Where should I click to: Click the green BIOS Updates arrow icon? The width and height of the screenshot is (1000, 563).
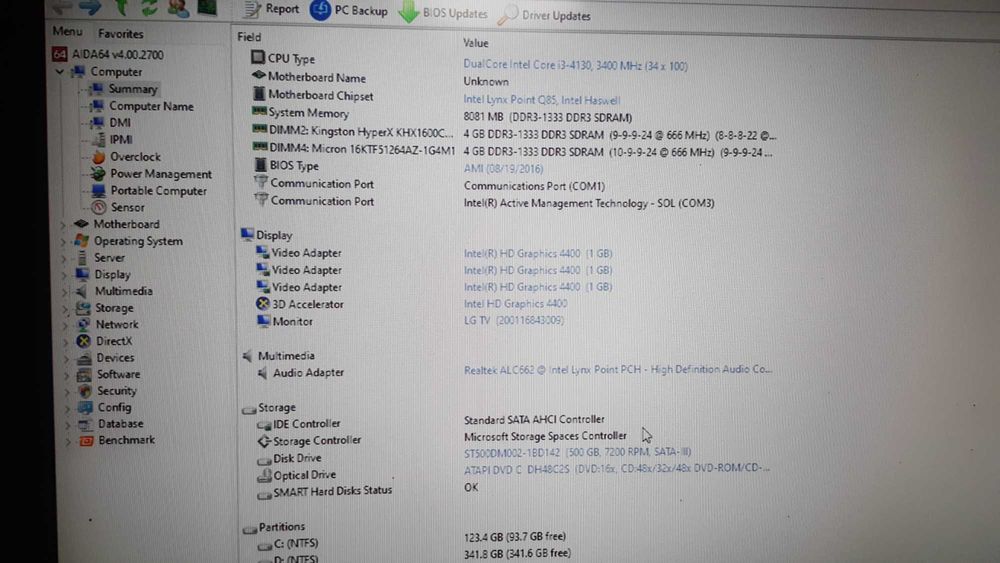tap(408, 12)
